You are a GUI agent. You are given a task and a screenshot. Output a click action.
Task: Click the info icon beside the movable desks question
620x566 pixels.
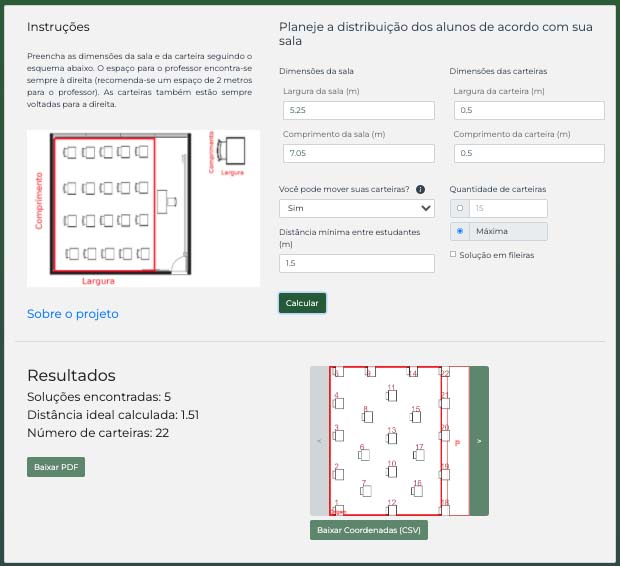tap(421, 189)
